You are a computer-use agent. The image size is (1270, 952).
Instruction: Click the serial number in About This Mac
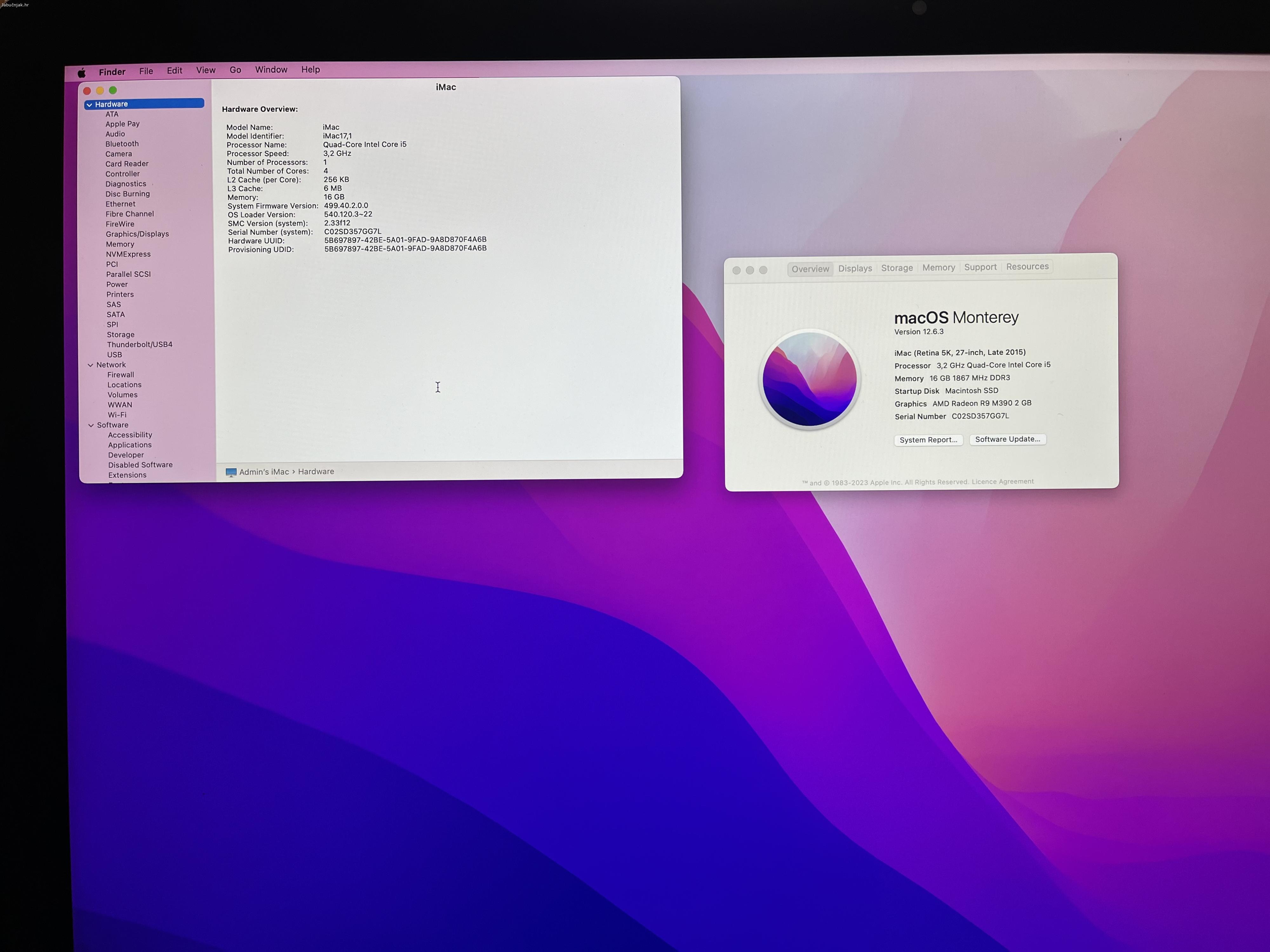click(x=980, y=416)
